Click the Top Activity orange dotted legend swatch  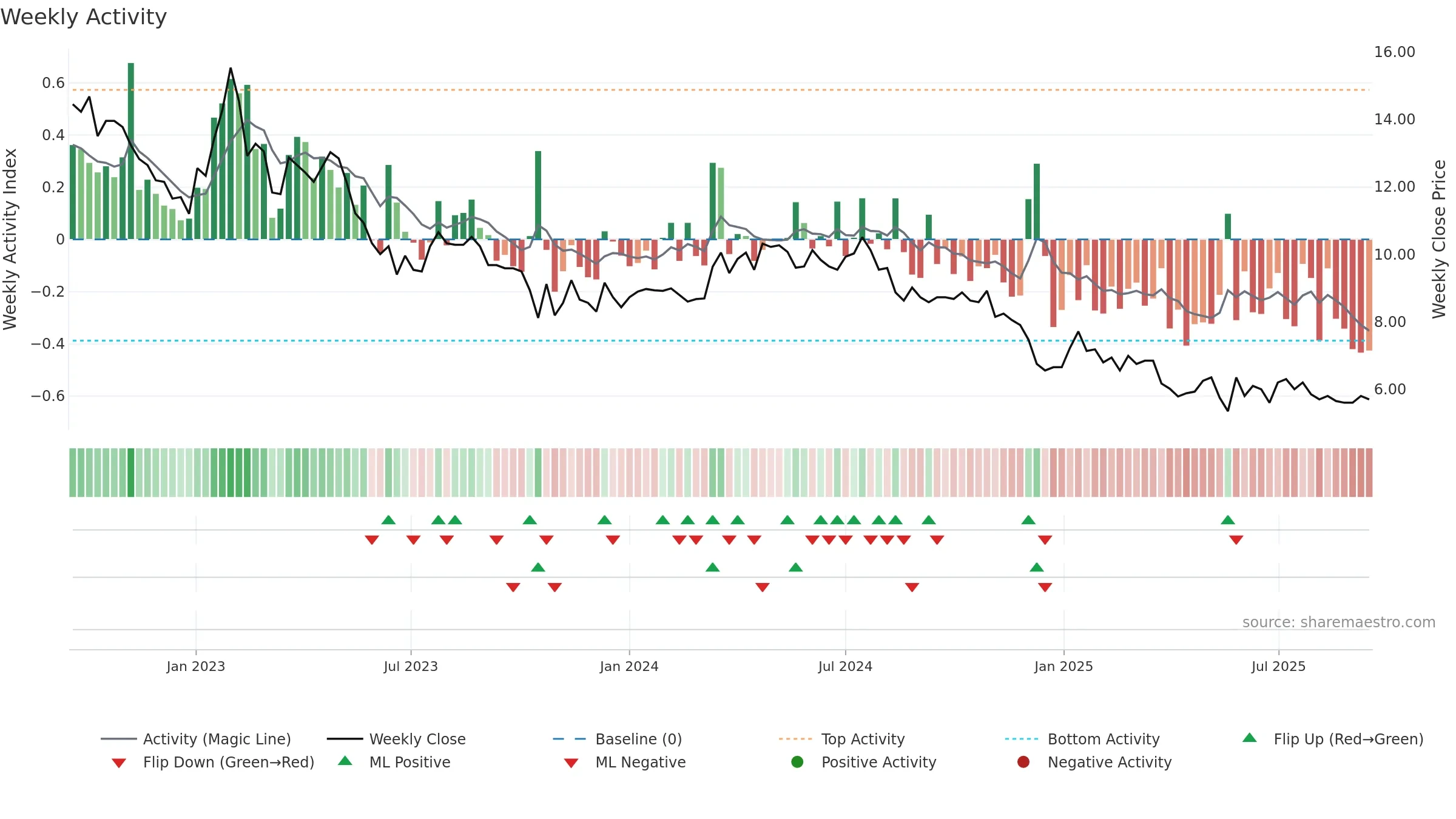(x=795, y=739)
